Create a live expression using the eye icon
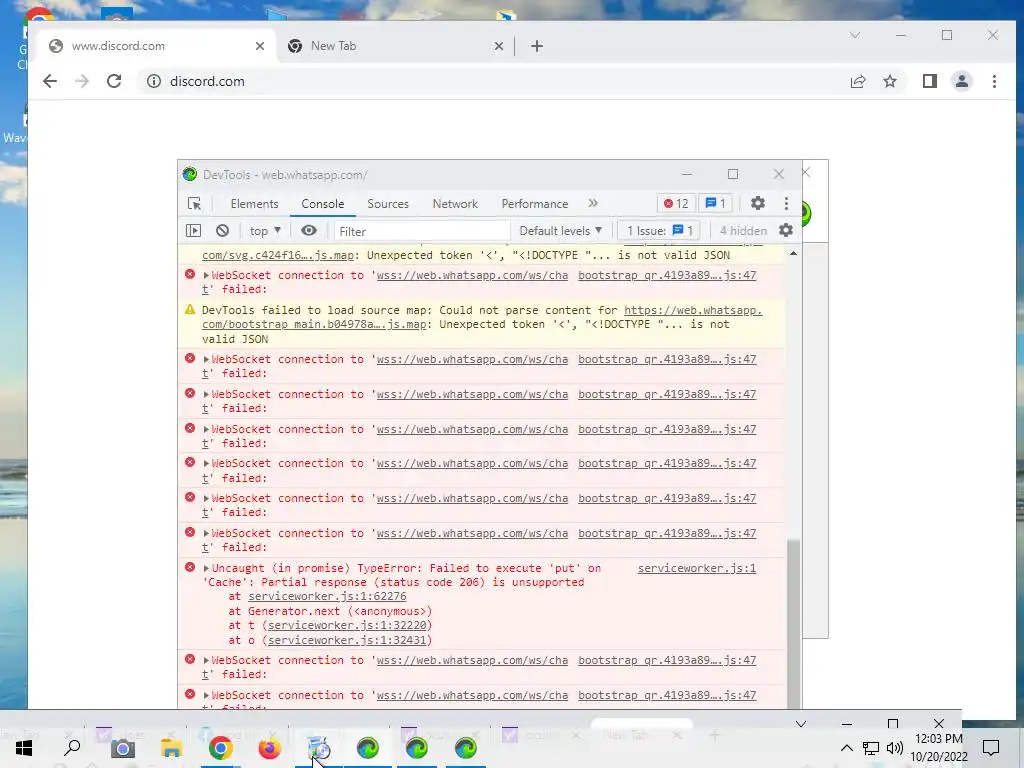This screenshot has height=768, width=1024. pos(309,231)
